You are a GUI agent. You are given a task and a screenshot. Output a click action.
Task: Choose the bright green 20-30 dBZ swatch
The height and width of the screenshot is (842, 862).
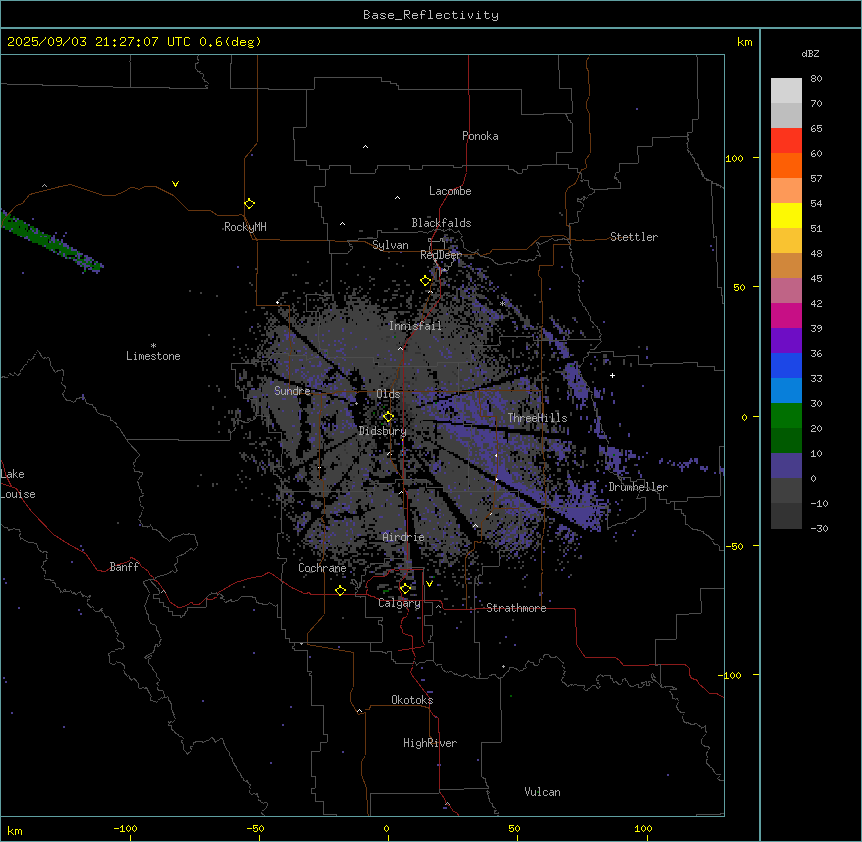[786, 416]
